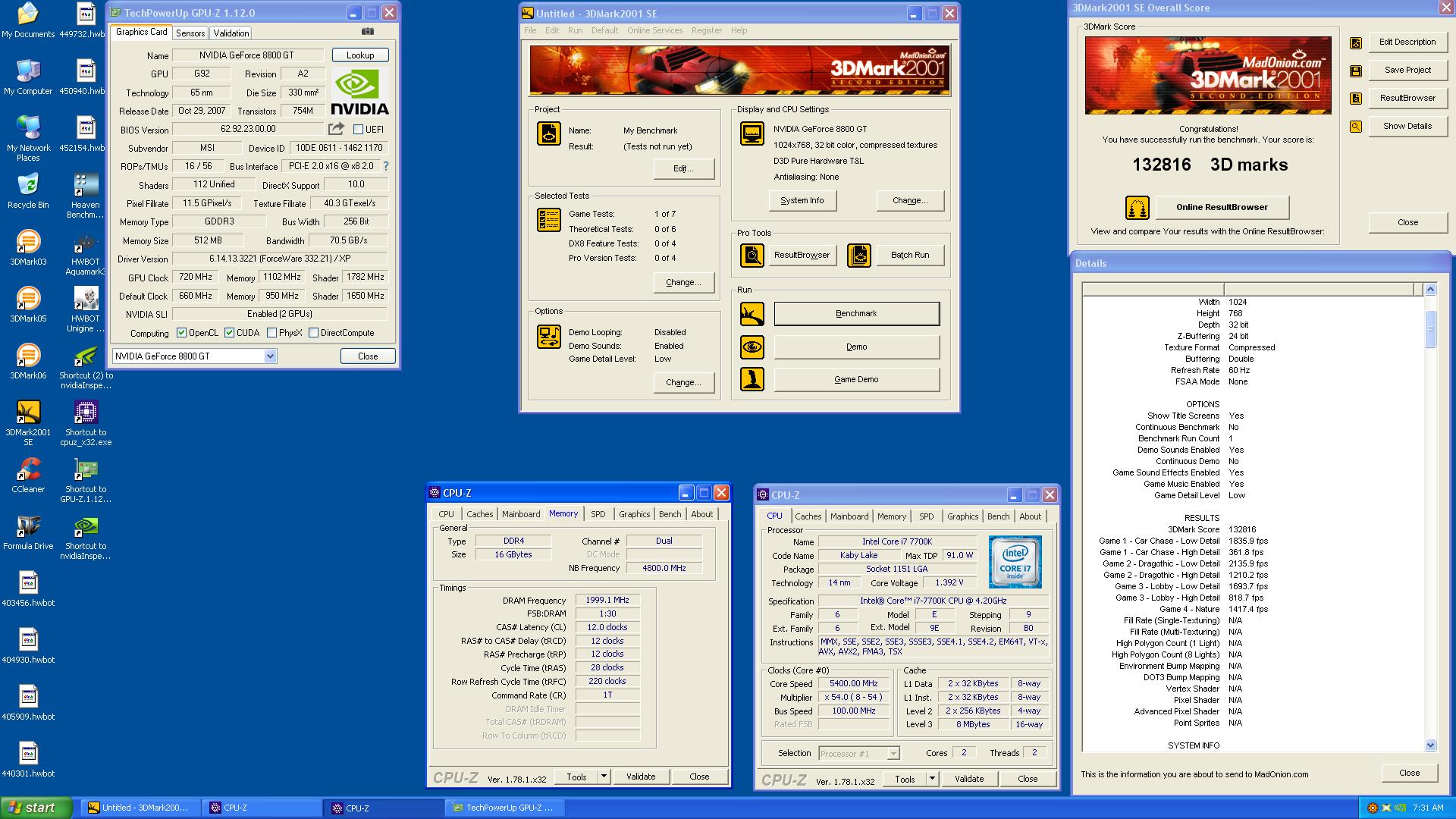
Task: Click the 3DMark2001 banner image in score window
Action: click(1208, 75)
